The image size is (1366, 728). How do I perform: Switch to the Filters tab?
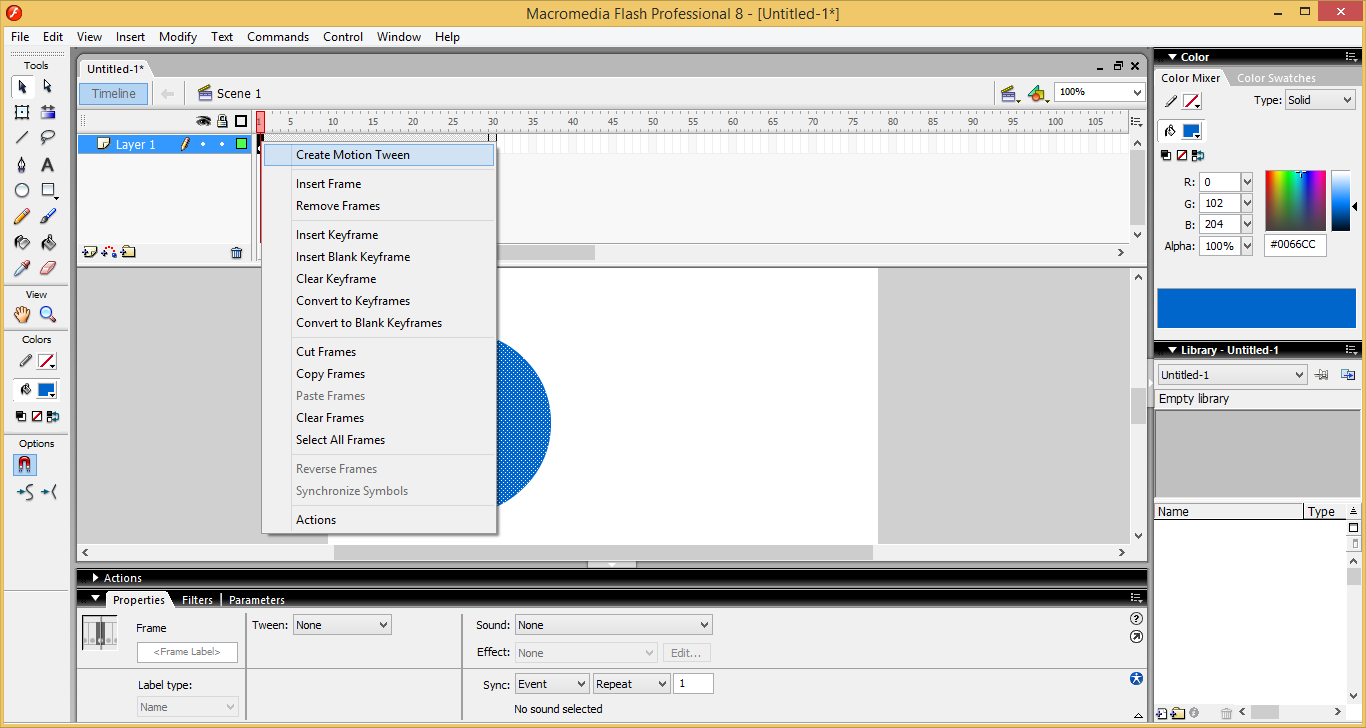pyautogui.click(x=197, y=600)
